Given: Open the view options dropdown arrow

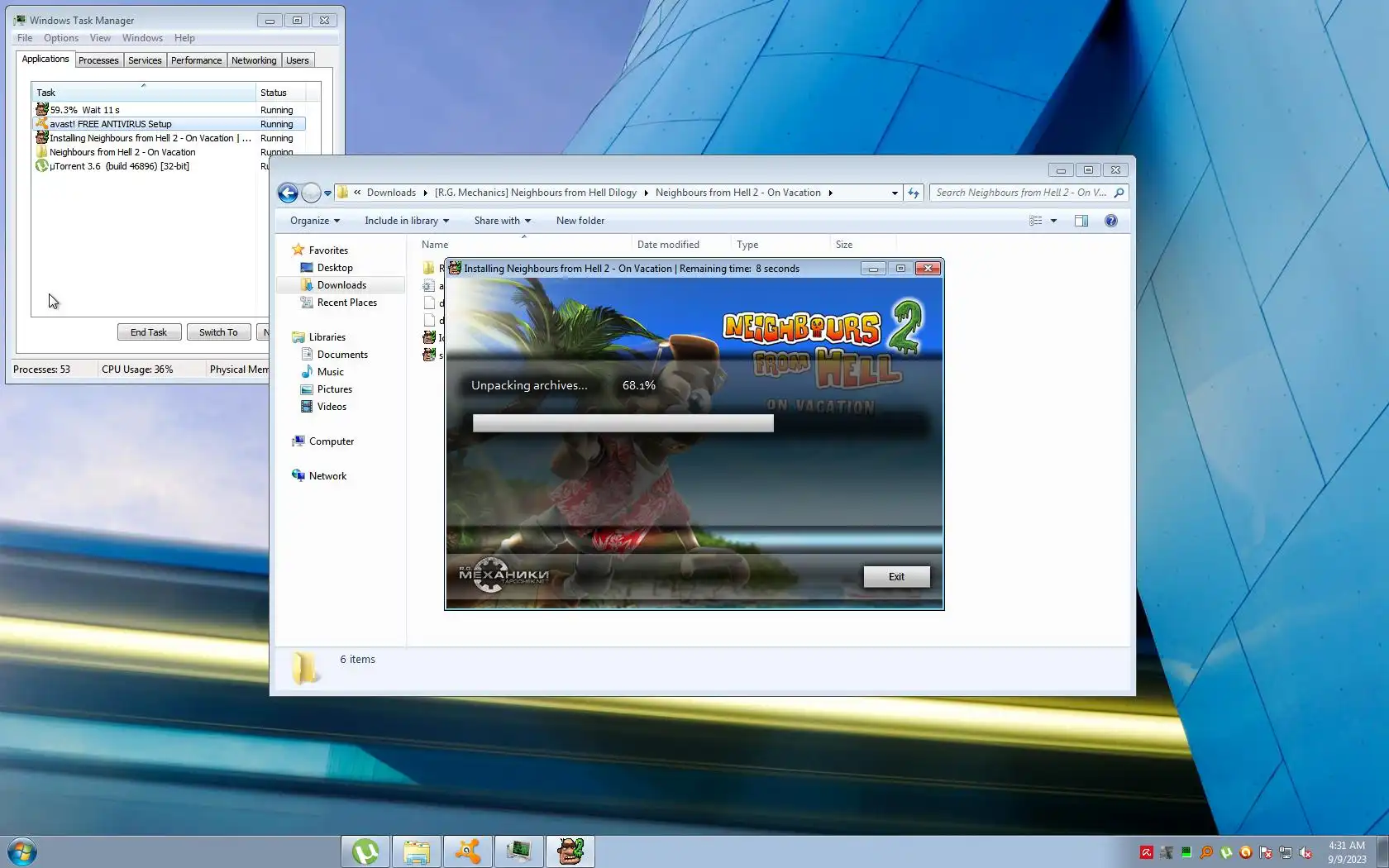Looking at the screenshot, I should (x=1053, y=221).
